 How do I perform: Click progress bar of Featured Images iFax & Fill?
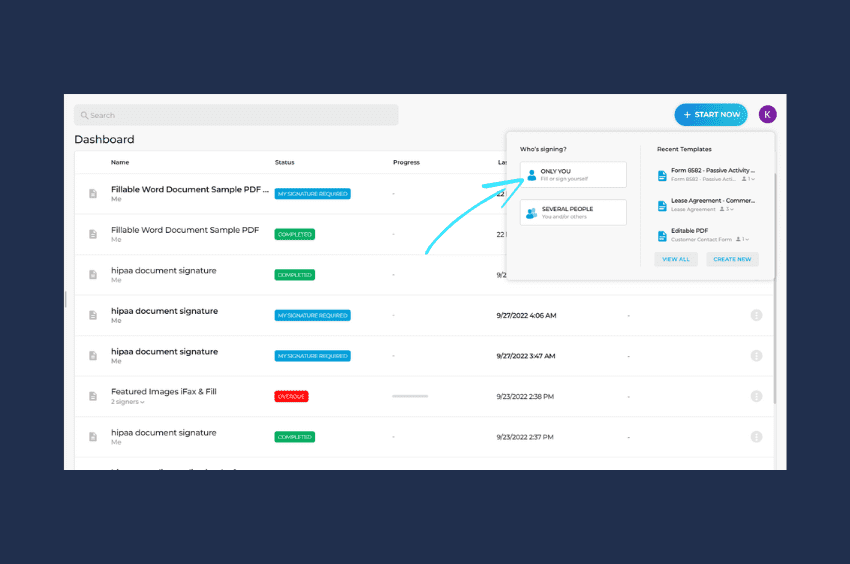click(x=410, y=396)
